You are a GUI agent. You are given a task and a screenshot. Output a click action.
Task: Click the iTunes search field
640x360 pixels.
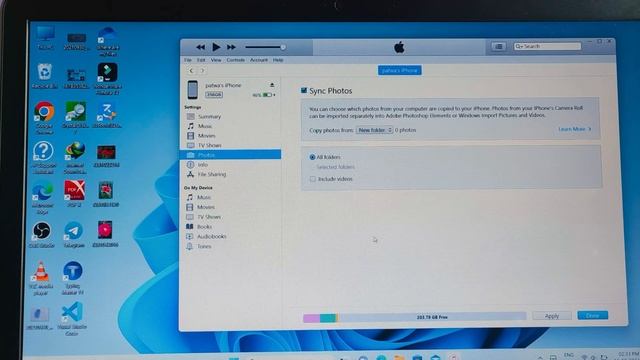[547, 46]
